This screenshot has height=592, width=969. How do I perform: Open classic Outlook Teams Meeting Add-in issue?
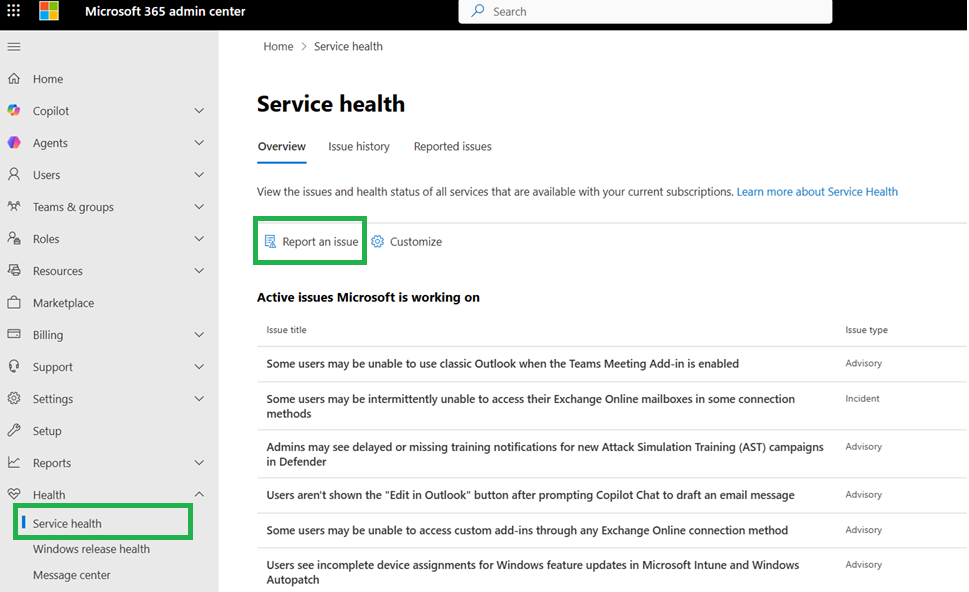(502, 363)
